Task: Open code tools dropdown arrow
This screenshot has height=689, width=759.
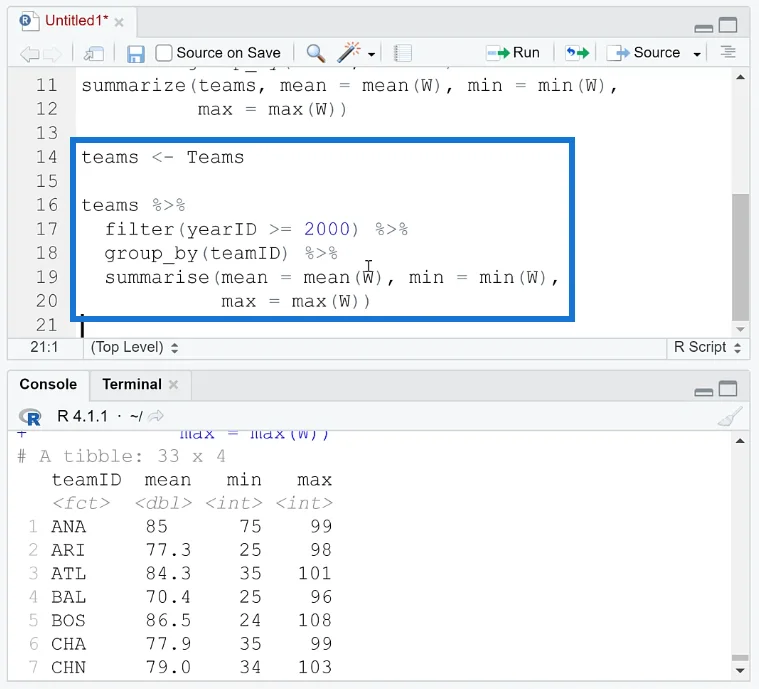Action: tap(371, 54)
